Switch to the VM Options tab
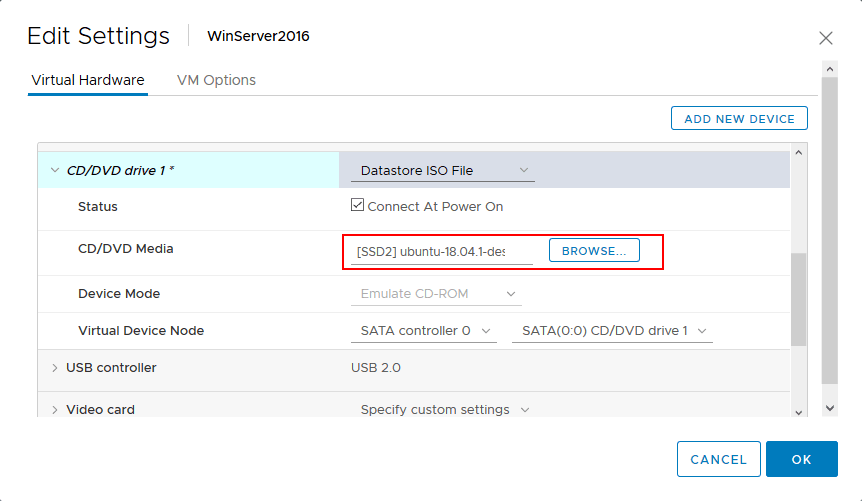Screen dimensions: 862x501 pos(216,80)
